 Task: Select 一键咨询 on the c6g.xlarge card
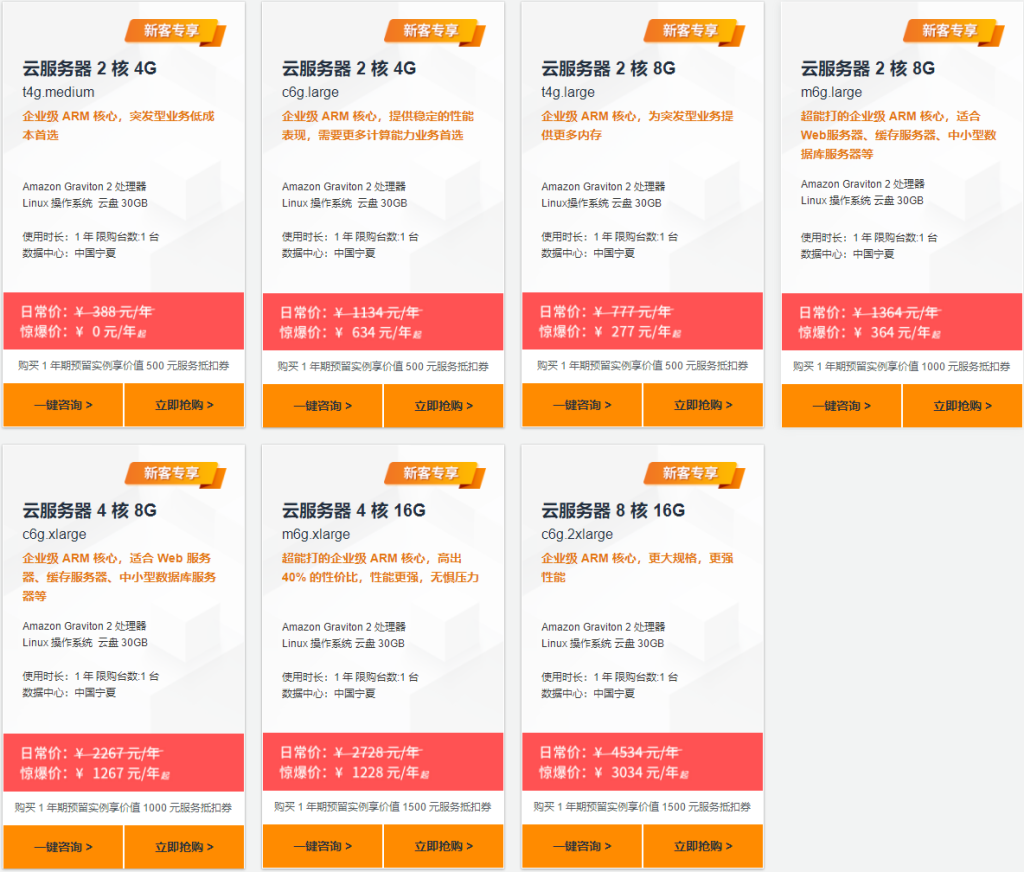(x=63, y=846)
